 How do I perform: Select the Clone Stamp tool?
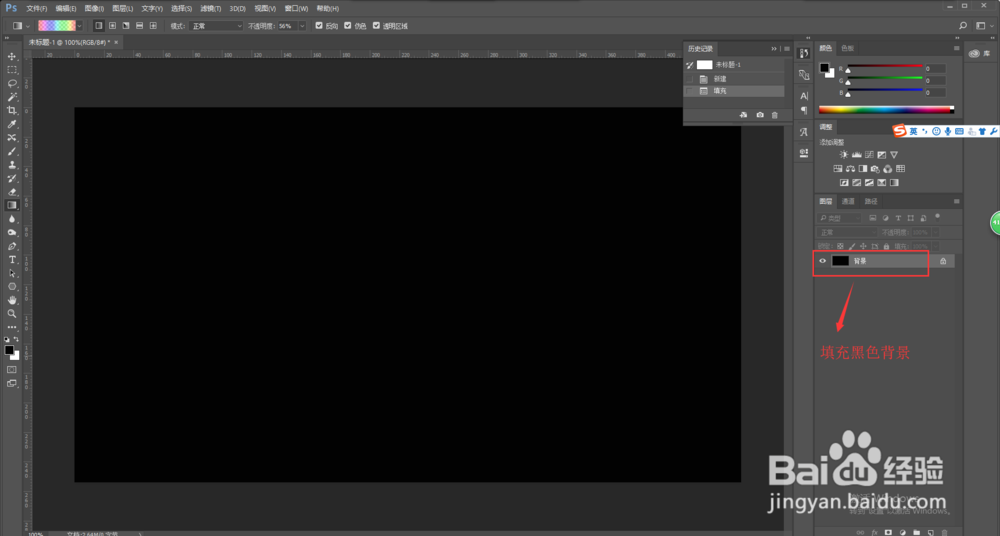[x=11, y=165]
